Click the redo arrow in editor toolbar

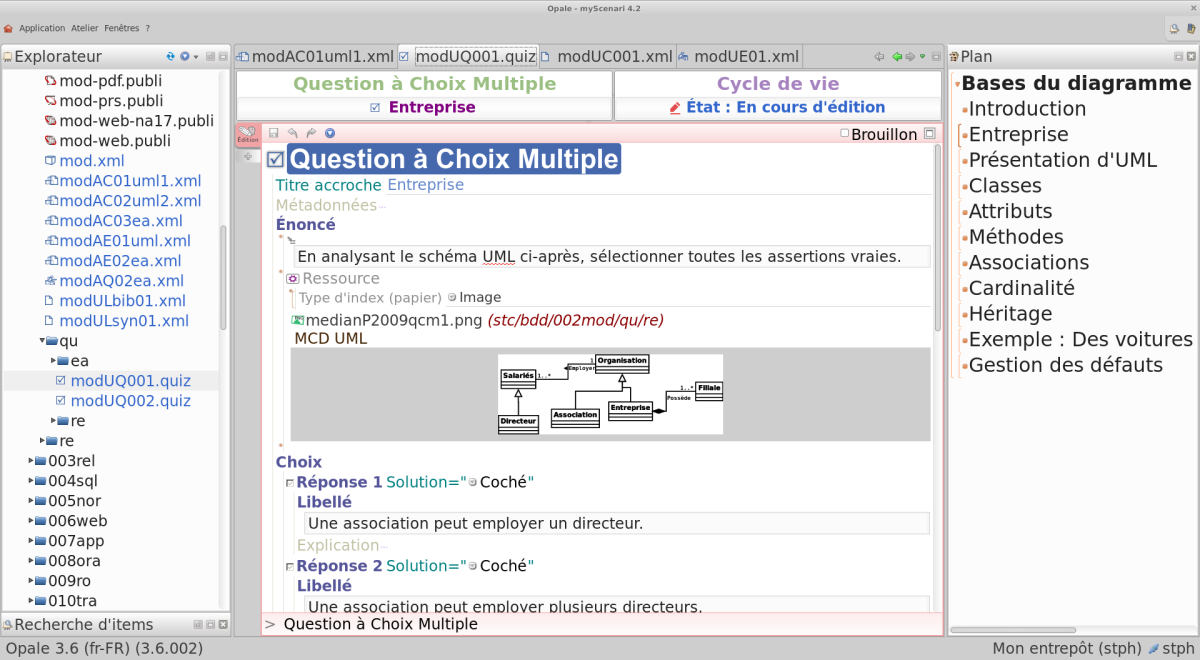(310, 133)
